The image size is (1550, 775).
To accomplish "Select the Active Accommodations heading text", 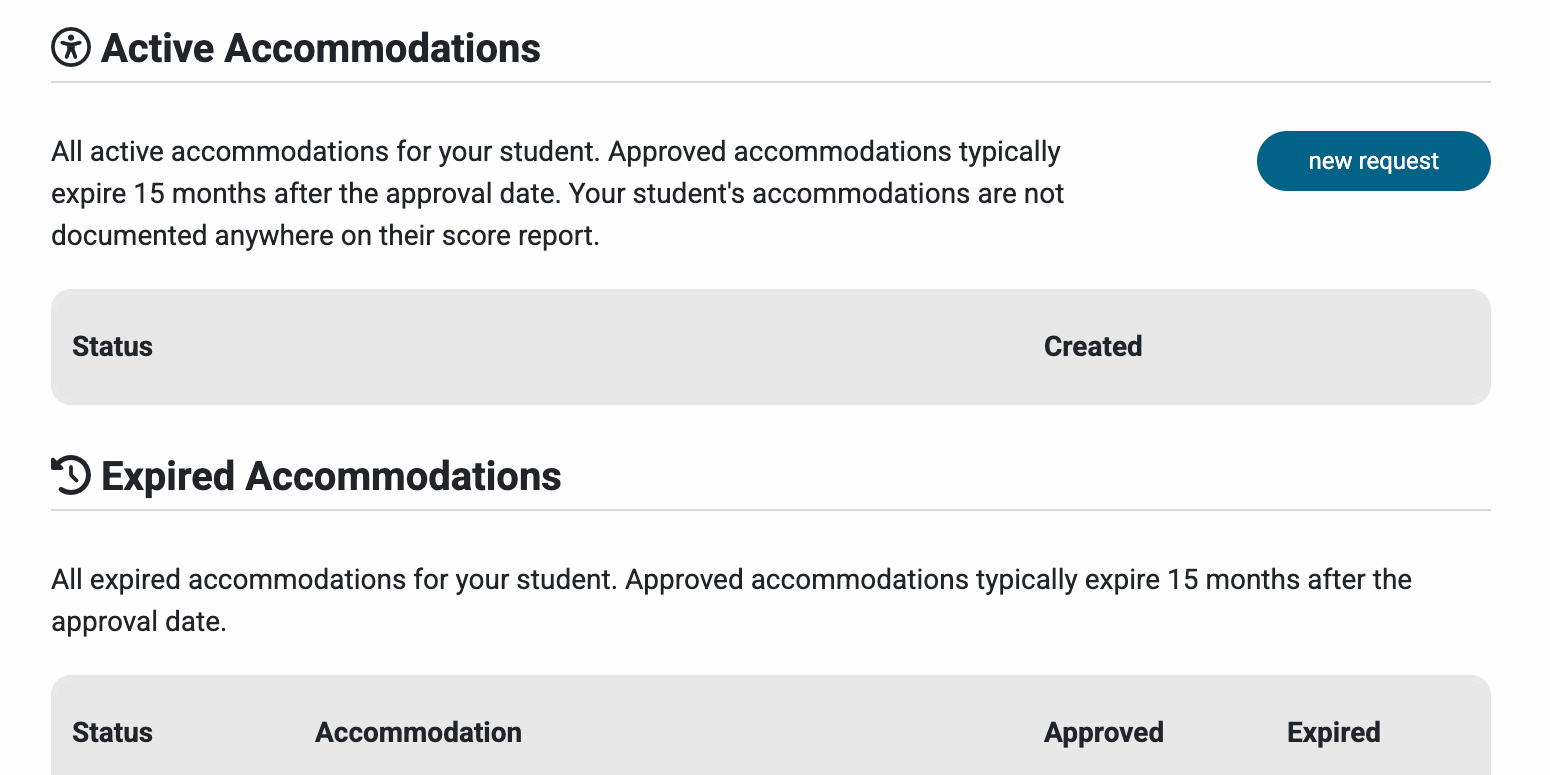I will pos(321,48).
